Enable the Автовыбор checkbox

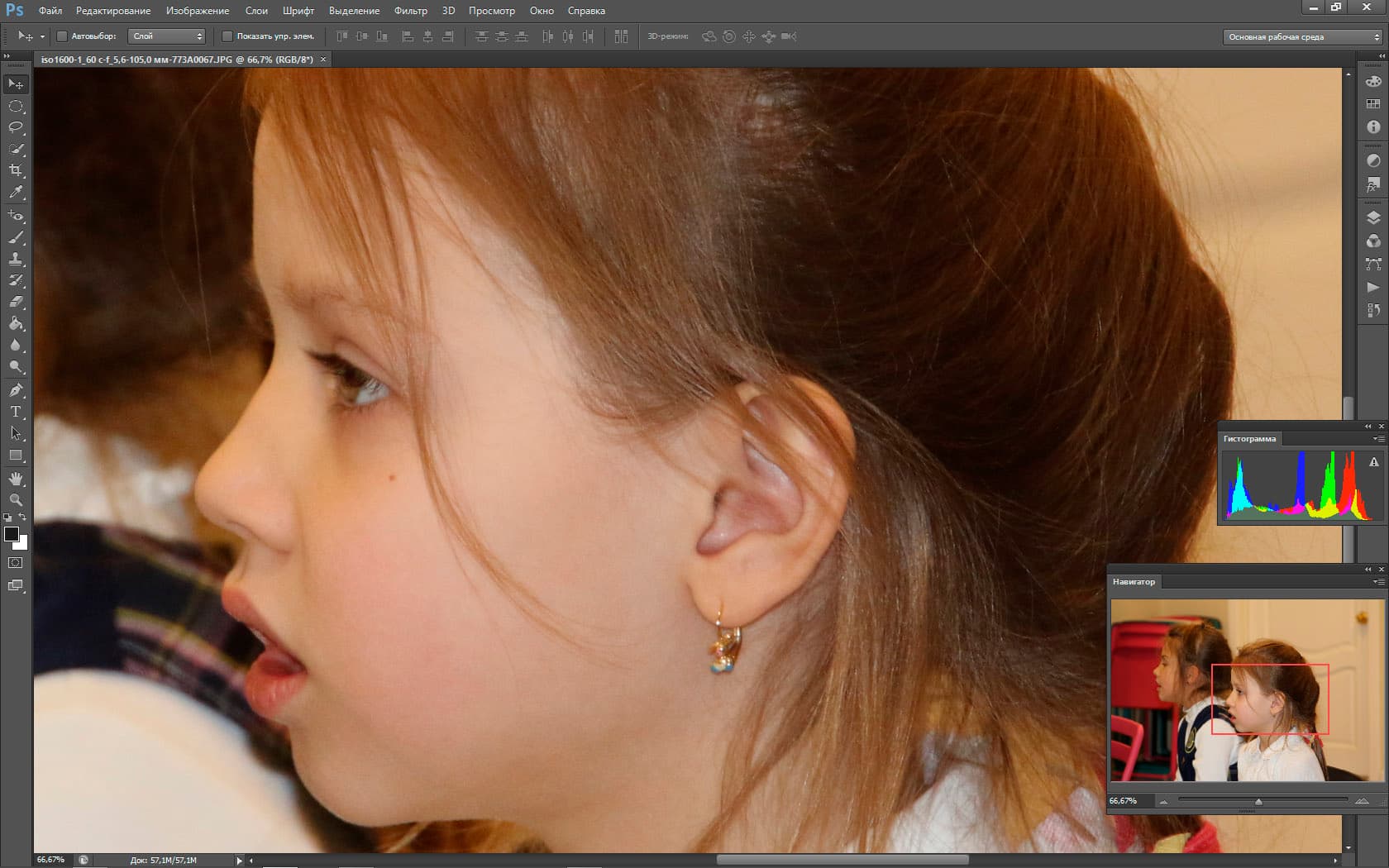[62, 36]
